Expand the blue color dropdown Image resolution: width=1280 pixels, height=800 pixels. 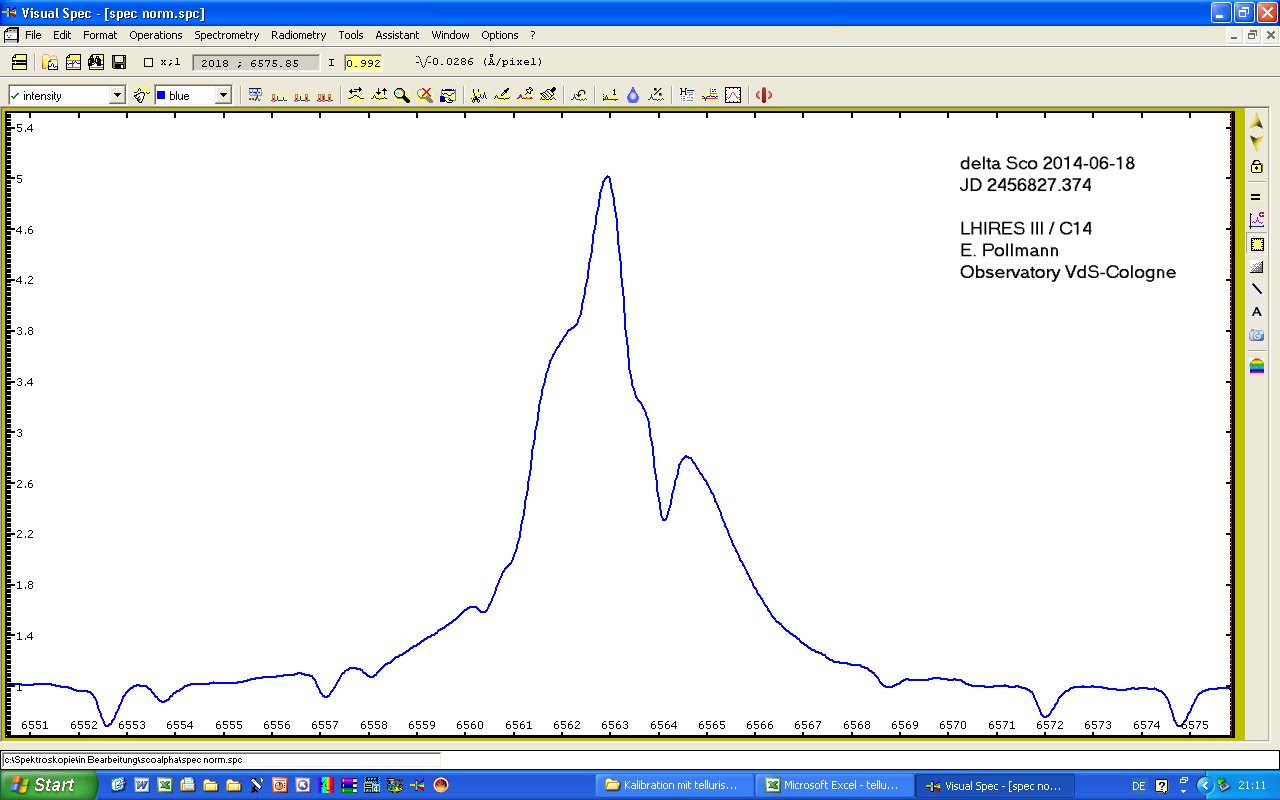click(x=223, y=95)
